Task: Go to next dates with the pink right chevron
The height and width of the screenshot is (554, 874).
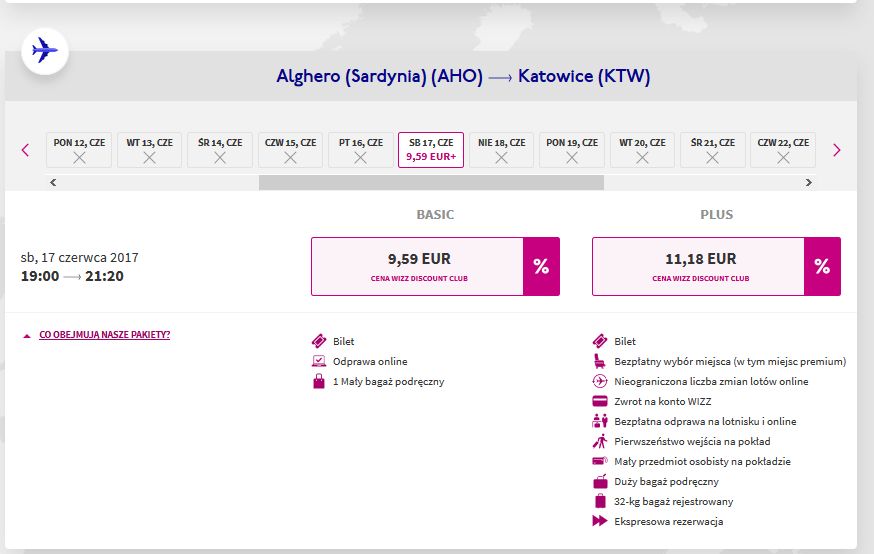Action: pyautogui.click(x=836, y=150)
